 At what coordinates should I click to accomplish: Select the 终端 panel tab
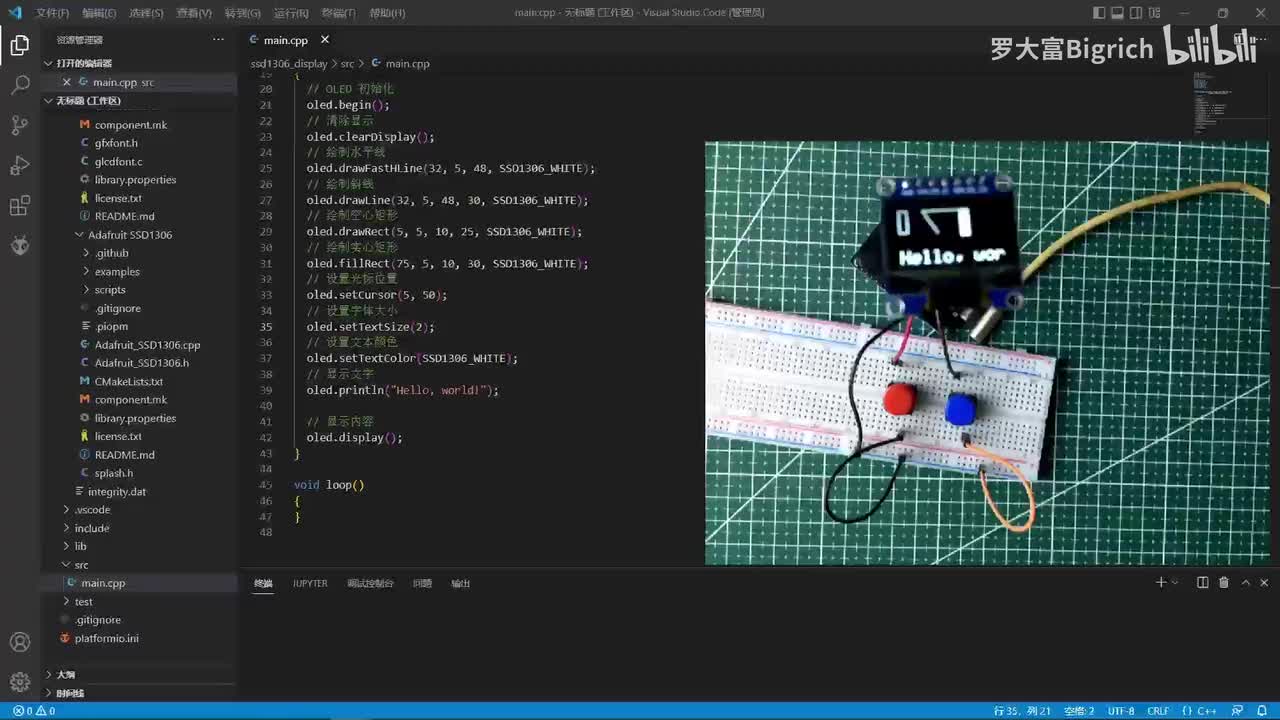coord(263,583)
